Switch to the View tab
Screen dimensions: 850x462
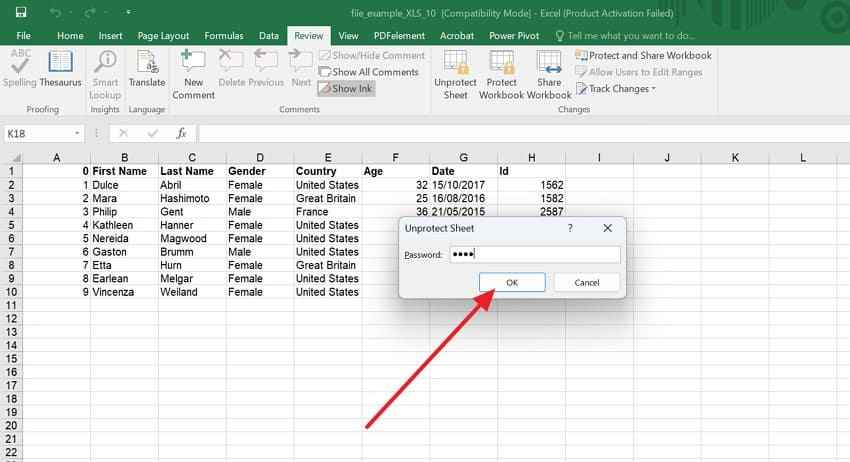348,36
